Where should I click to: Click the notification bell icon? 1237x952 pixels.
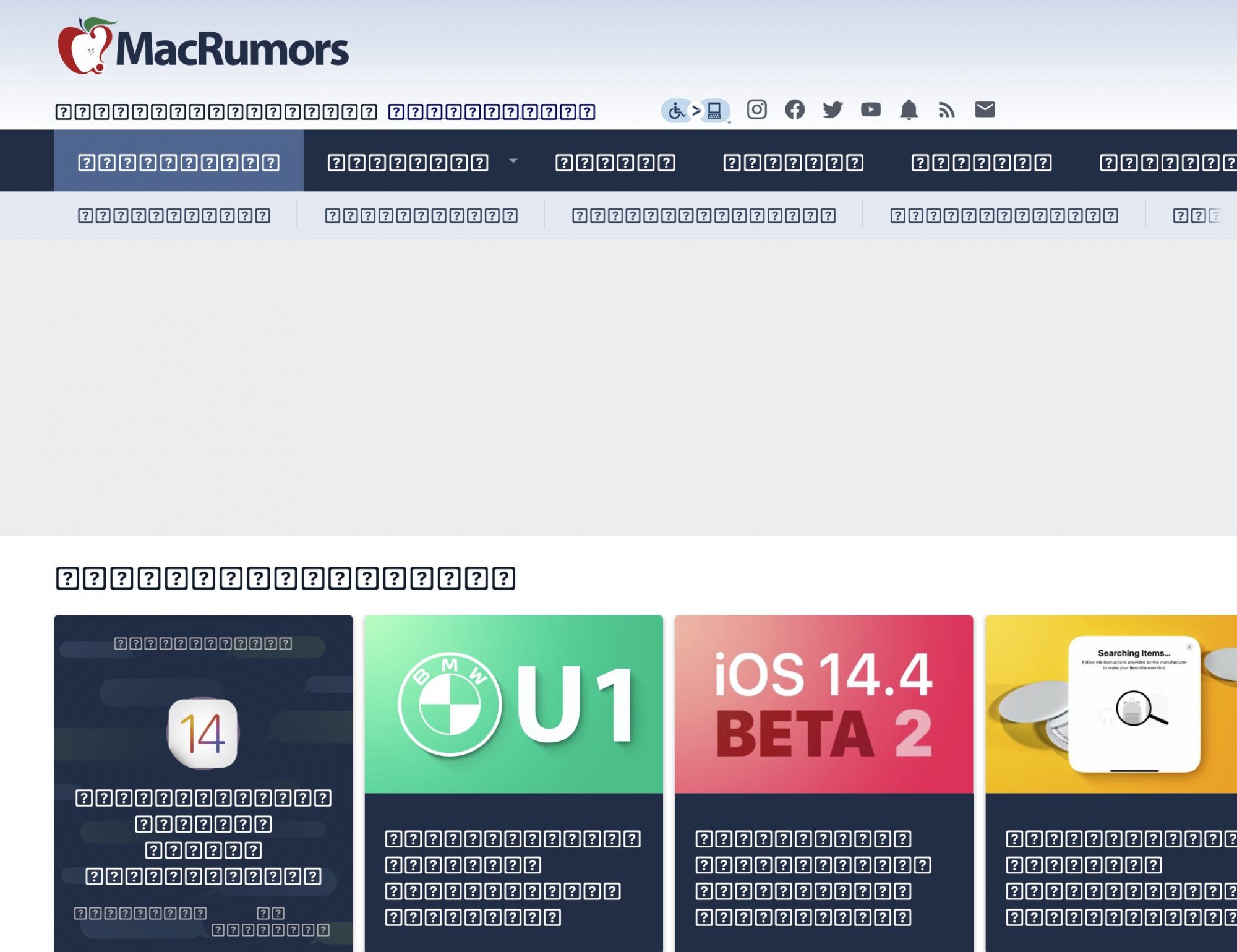pos(909,110)
